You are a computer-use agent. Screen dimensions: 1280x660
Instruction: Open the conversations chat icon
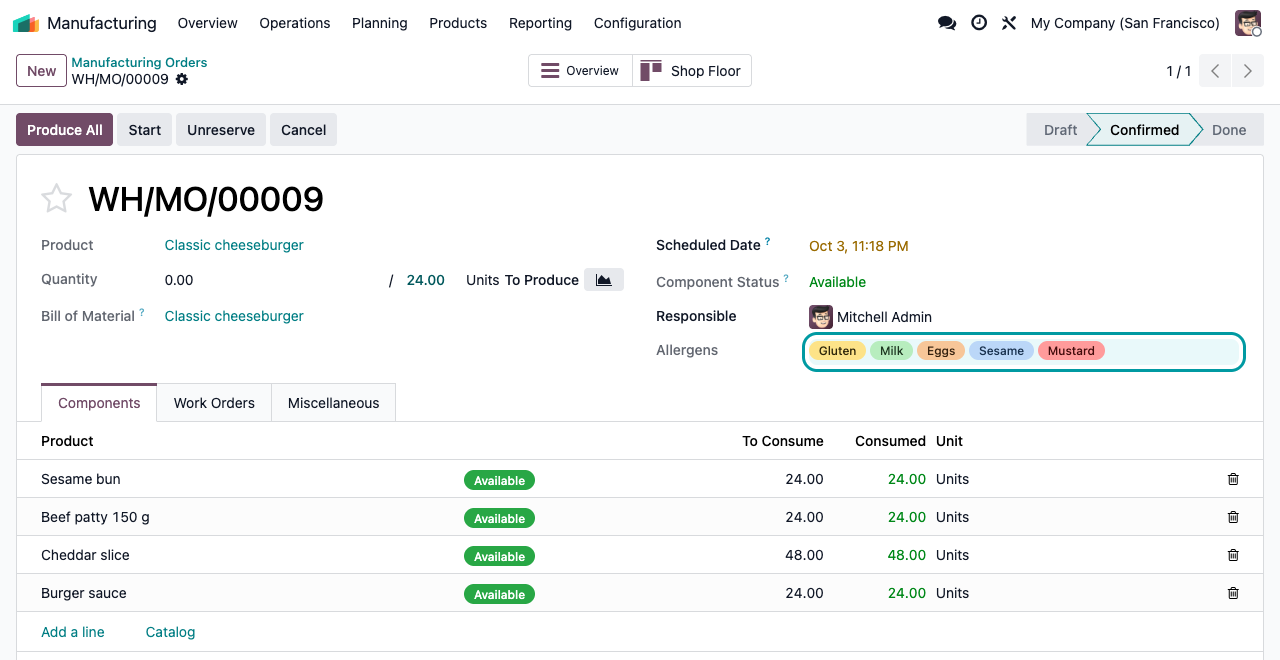point(947,23)
